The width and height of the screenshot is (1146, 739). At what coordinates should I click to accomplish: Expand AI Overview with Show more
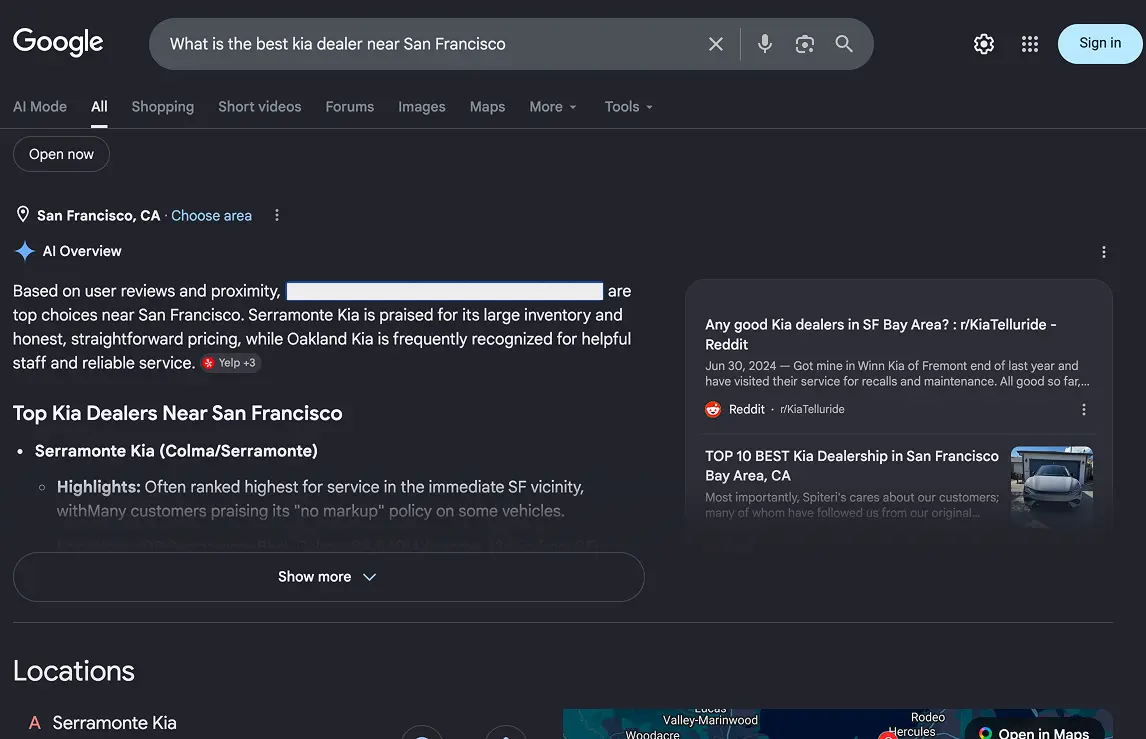pos(328,577)
